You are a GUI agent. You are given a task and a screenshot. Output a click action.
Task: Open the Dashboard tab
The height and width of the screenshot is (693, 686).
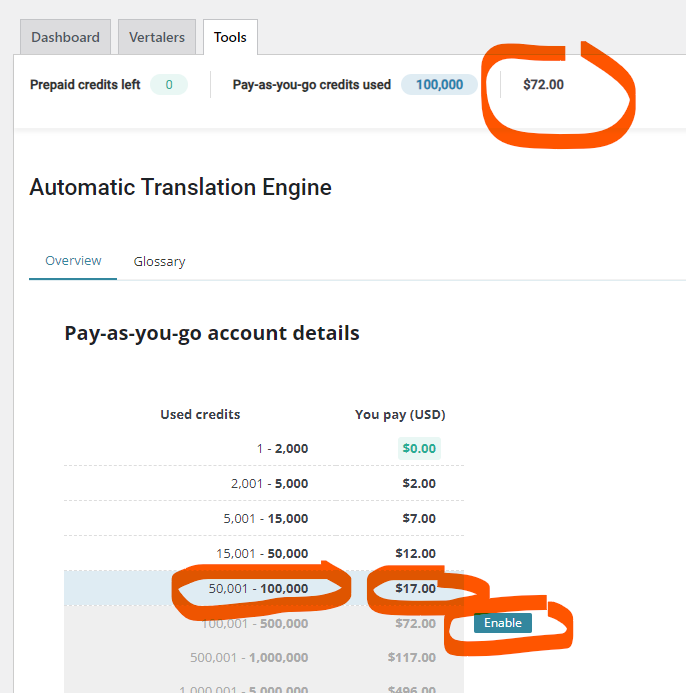65,37
